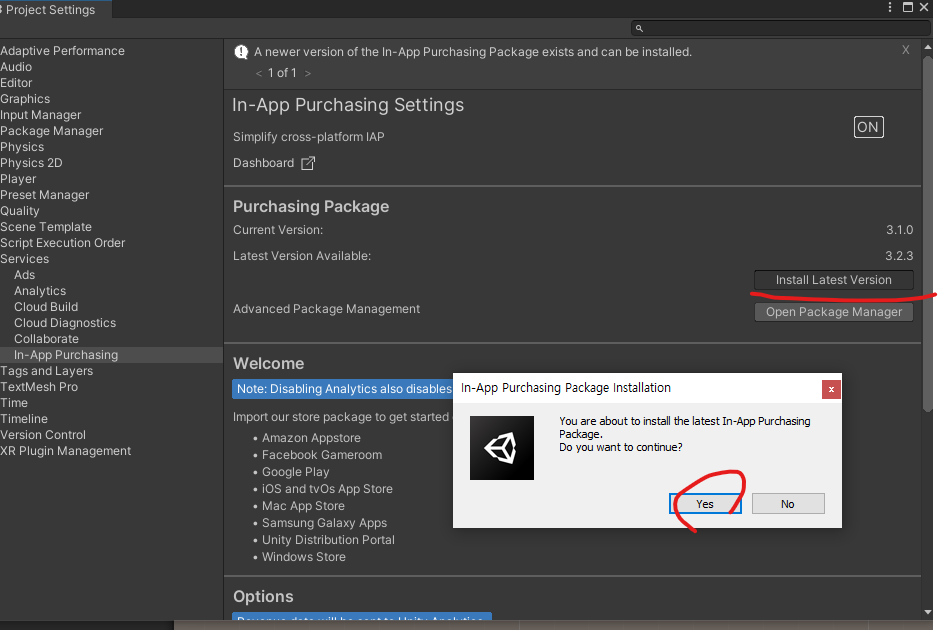Image resolution: width=938 pixels, height=630 pixels.
Task: Open Time settings
Action: 14,403
